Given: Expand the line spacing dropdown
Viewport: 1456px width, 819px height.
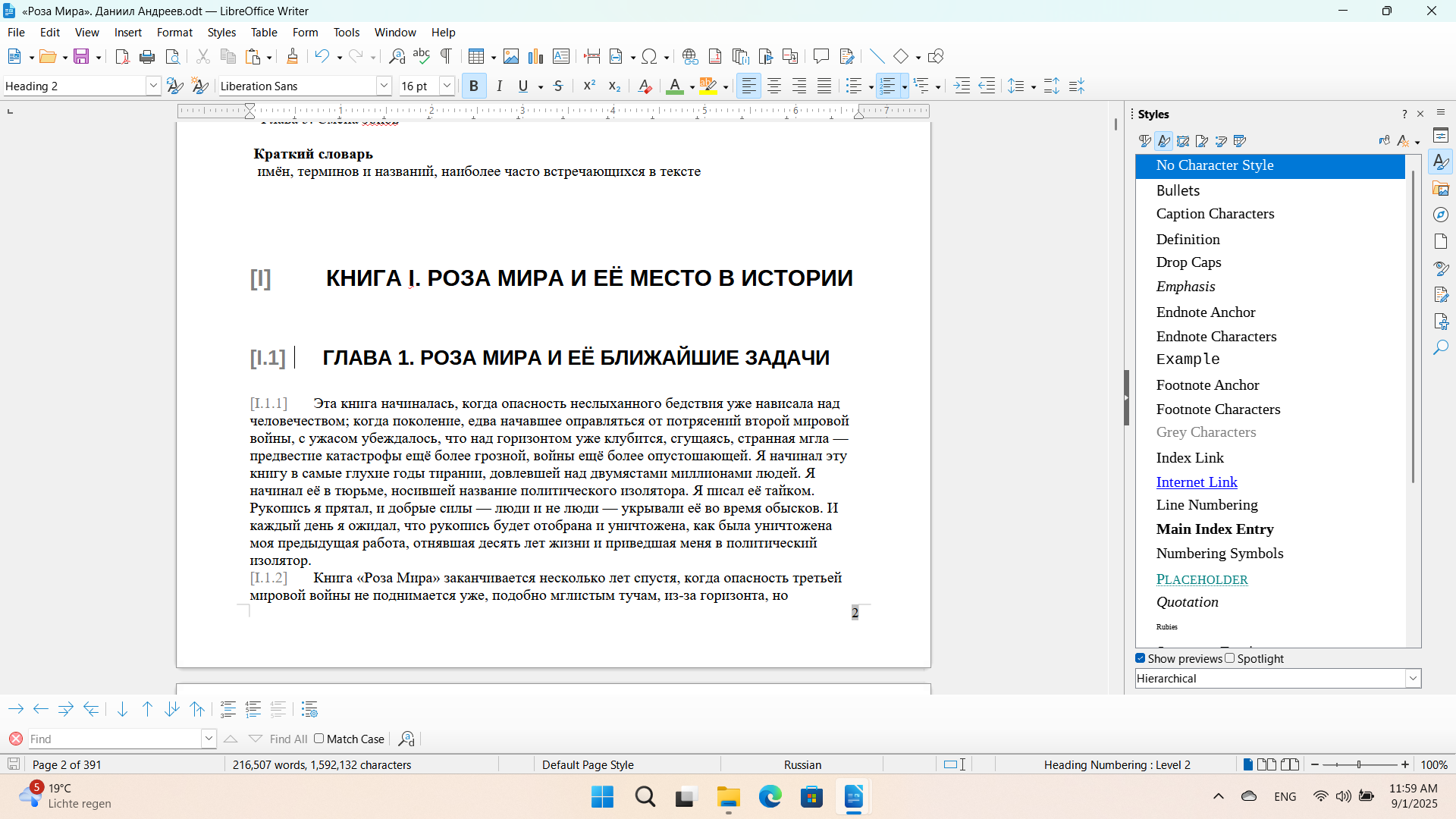Looking at the screenshot, I should 1034,87.
